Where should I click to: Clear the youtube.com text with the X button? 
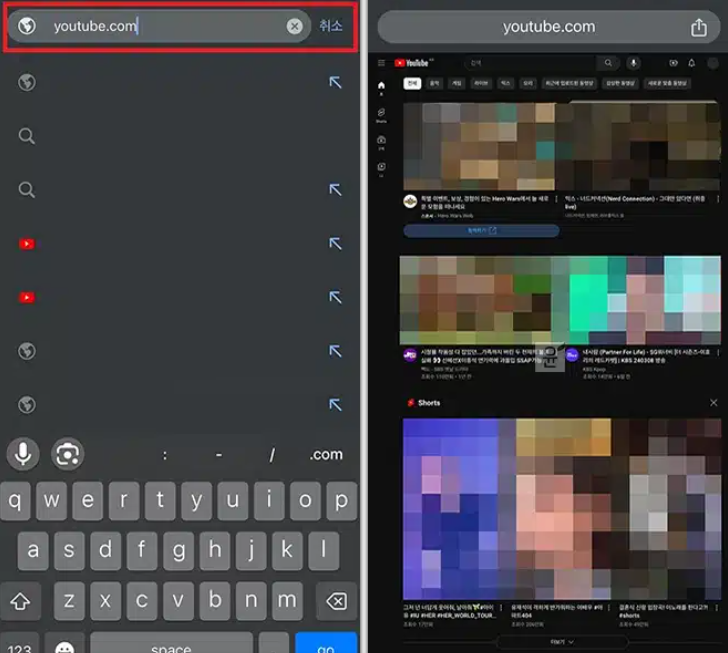point(294,26)
